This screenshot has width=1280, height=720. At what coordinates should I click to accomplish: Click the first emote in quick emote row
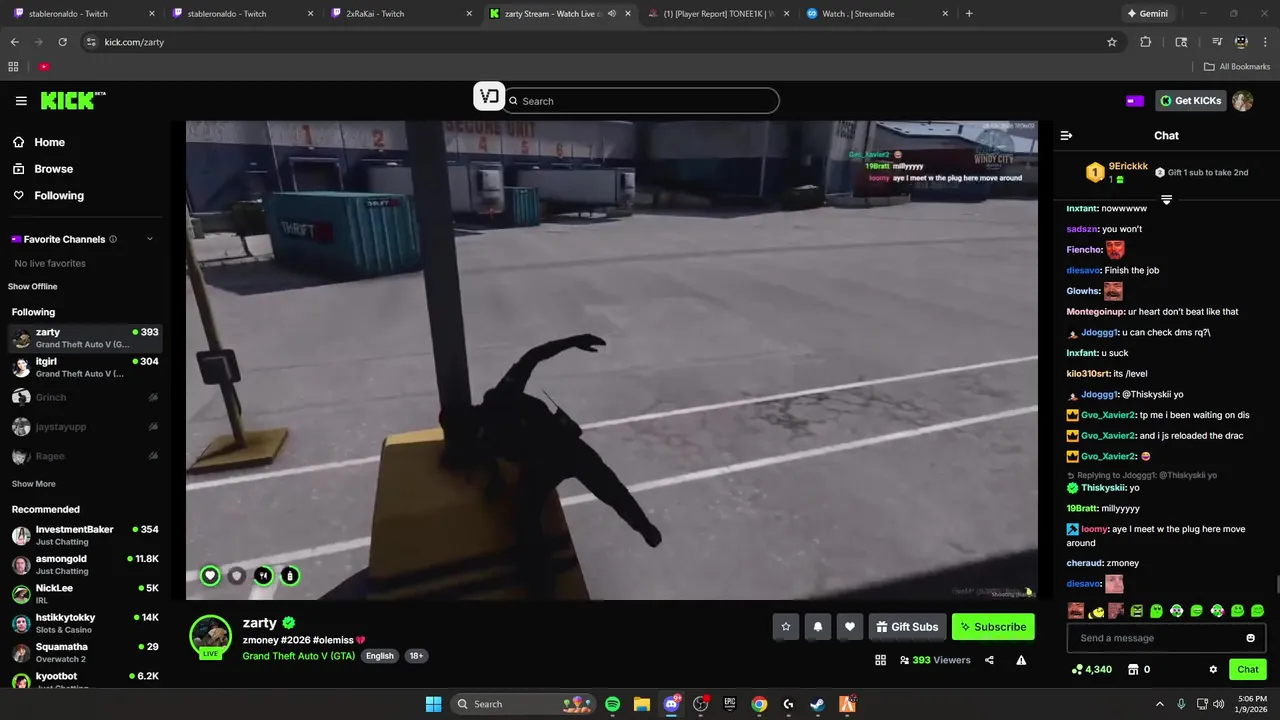coord(1076,610)
